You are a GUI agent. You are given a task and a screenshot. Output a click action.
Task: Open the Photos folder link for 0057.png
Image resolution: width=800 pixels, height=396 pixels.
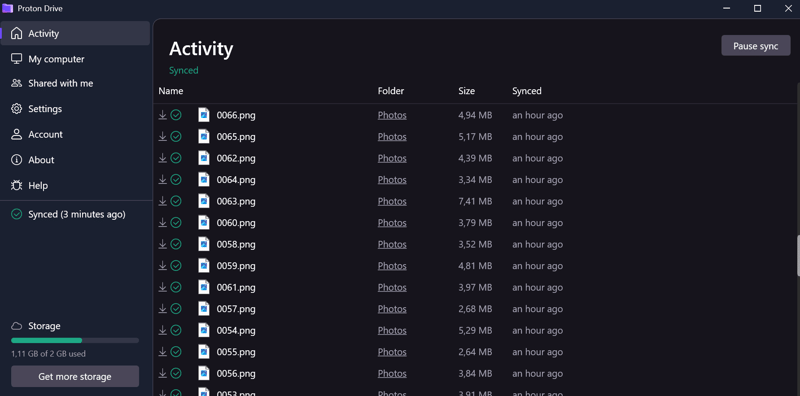[x=392, y=309]
